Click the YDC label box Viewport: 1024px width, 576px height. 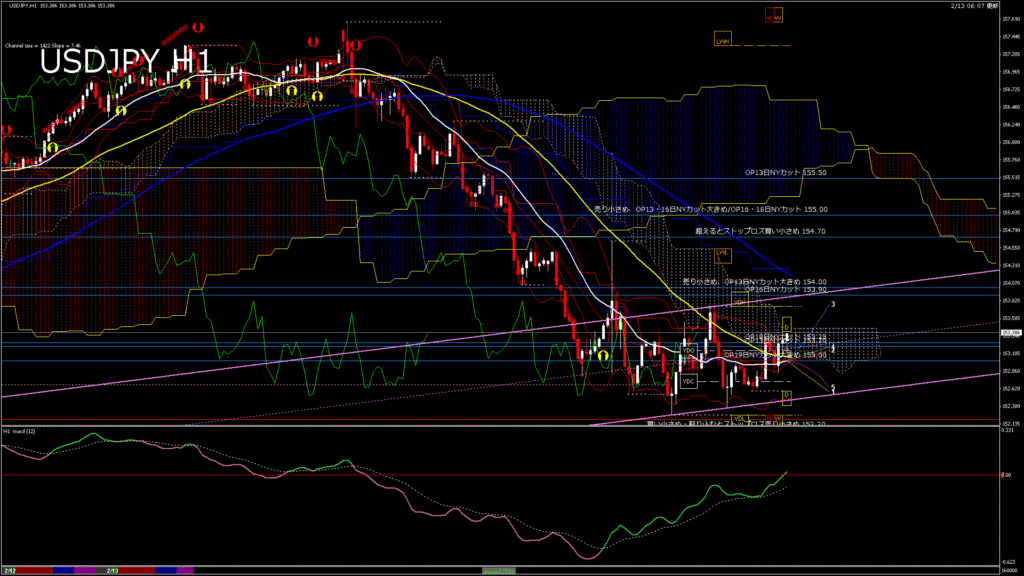(x=688, y=381)
